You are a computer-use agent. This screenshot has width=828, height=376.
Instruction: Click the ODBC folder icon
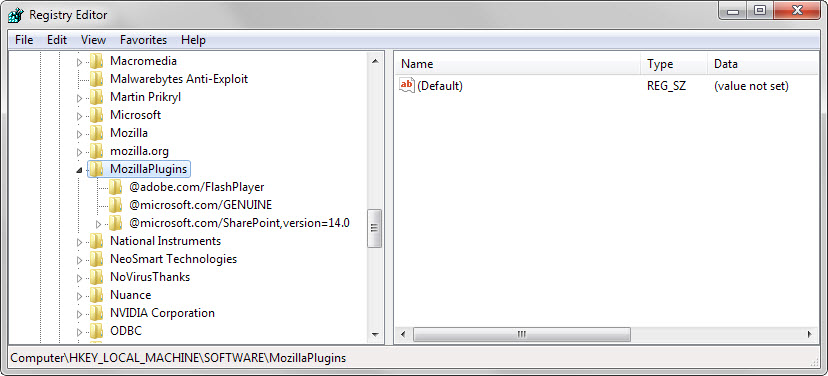pos(96,331)
